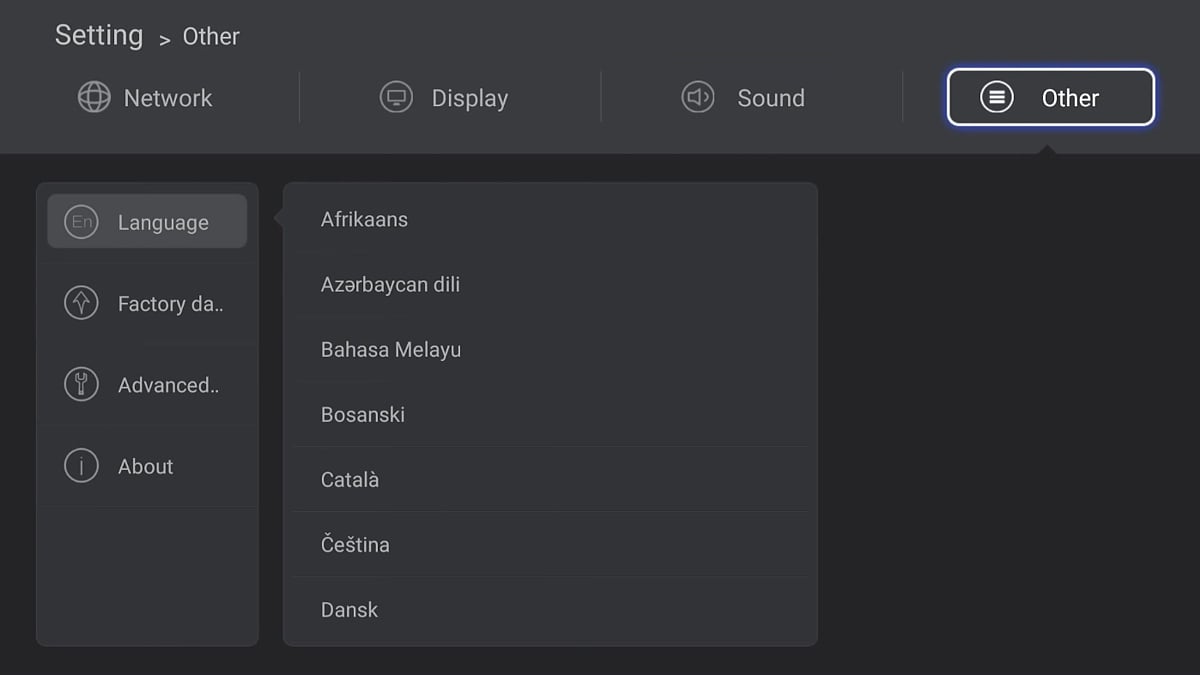
Task: Click the info icon beside About
Action: [81, 465]
